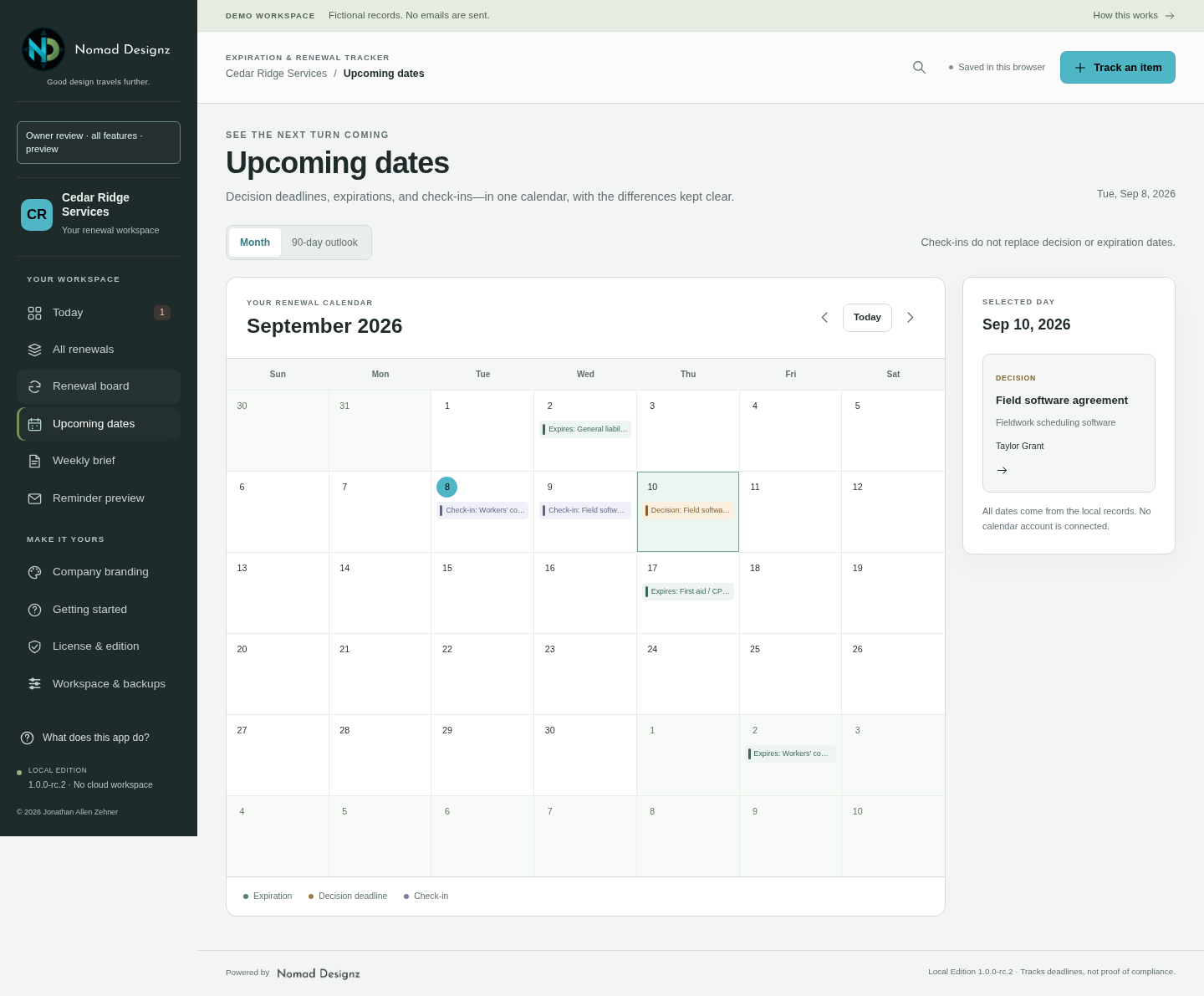Switch to the Month view

tap(255, 243)
